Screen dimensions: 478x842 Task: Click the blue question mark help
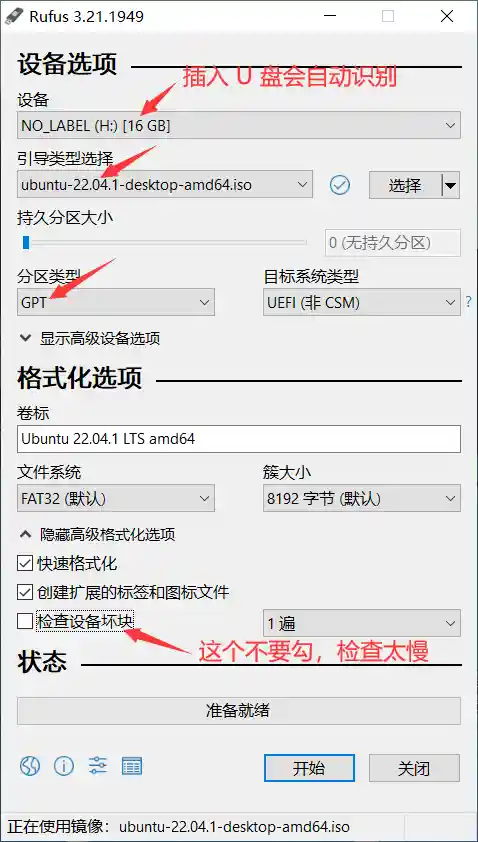click(x=468, y=302)
